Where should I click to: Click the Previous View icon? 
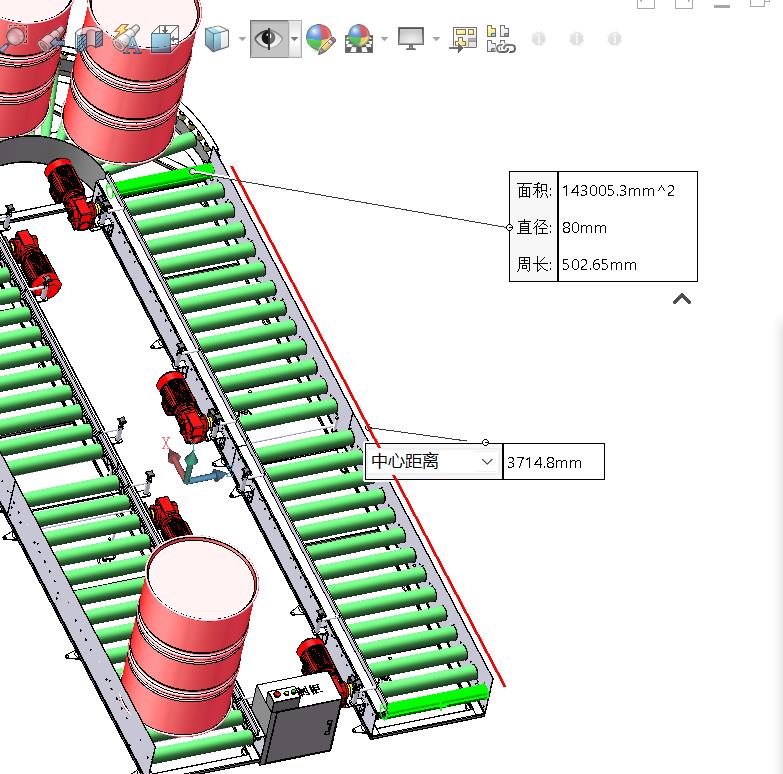point(51,38)
